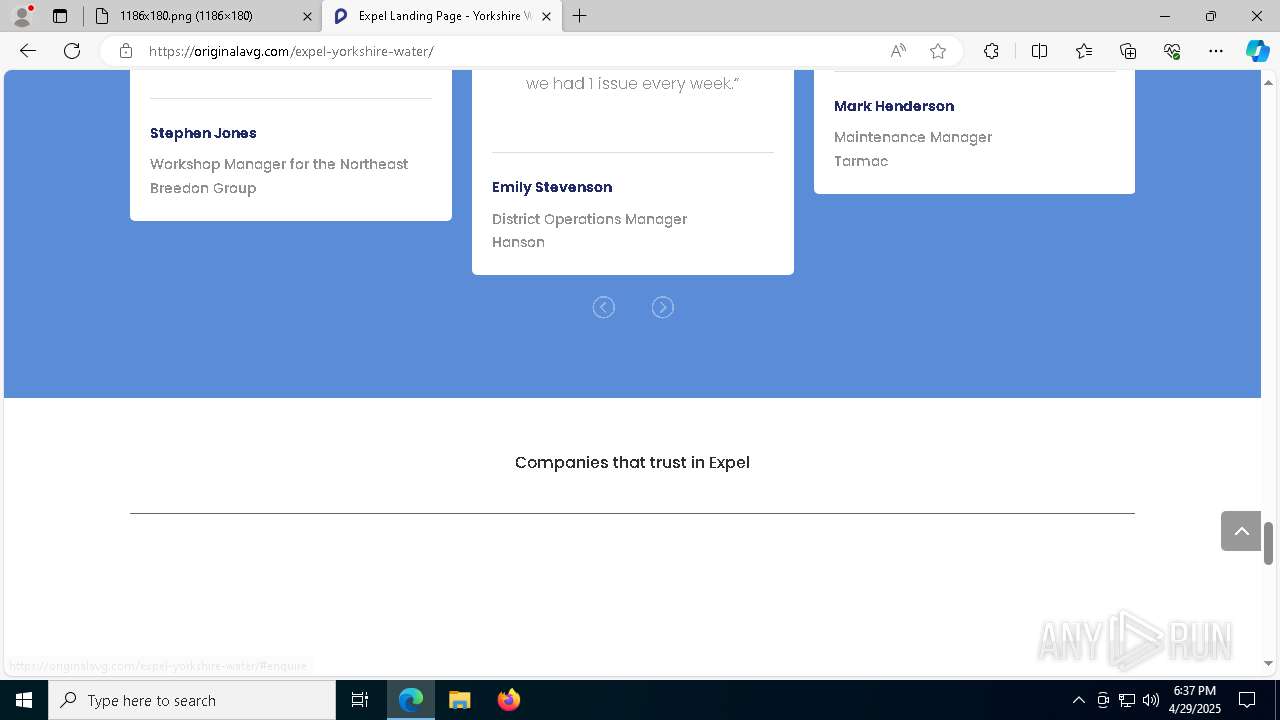Launch Firefox from taskbar
Screen dimensions: 1280x720
508,700
